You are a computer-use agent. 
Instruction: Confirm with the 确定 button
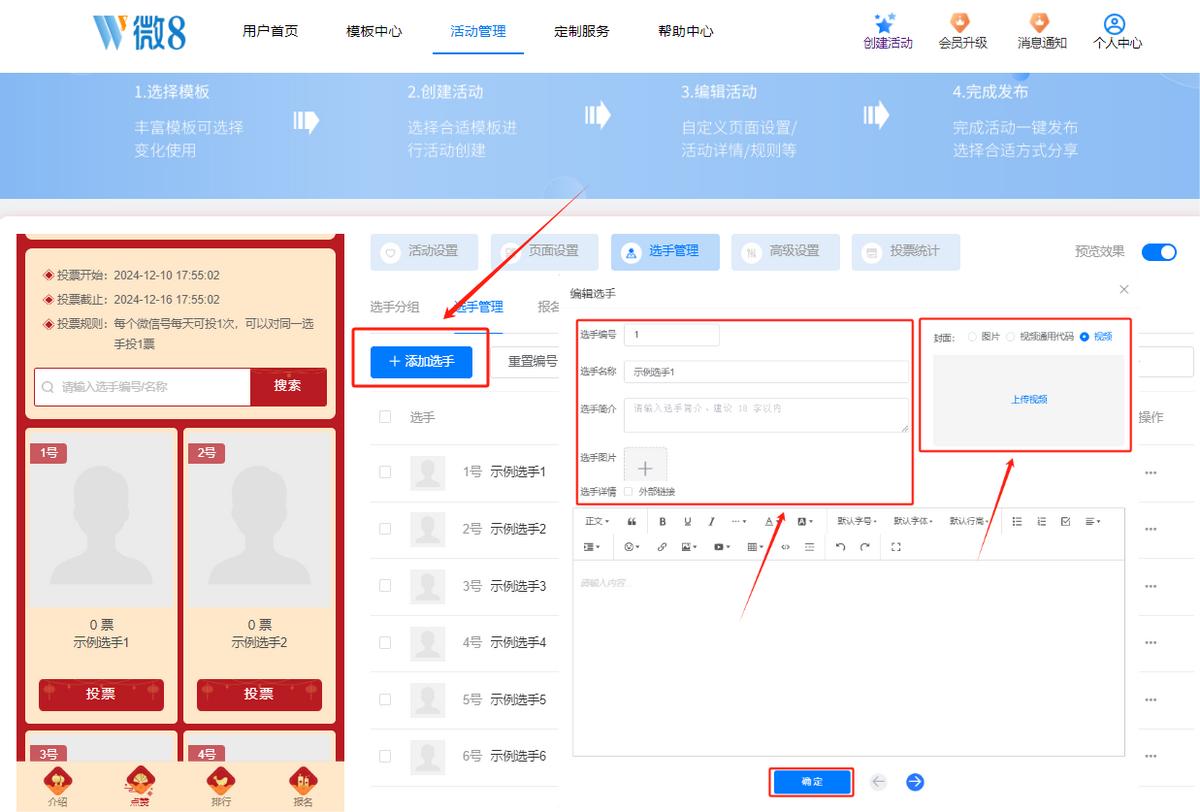[812, 782]
